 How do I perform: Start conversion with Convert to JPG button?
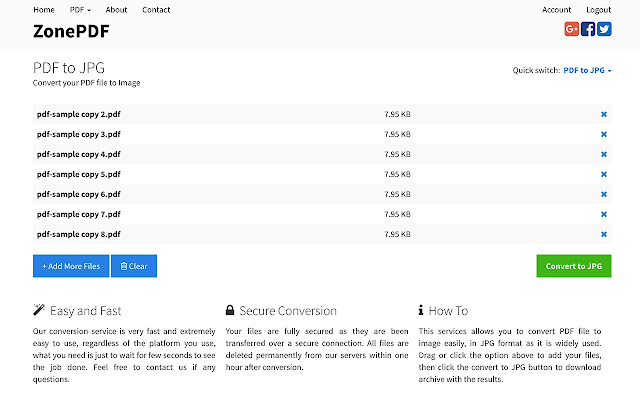point(574,266)
